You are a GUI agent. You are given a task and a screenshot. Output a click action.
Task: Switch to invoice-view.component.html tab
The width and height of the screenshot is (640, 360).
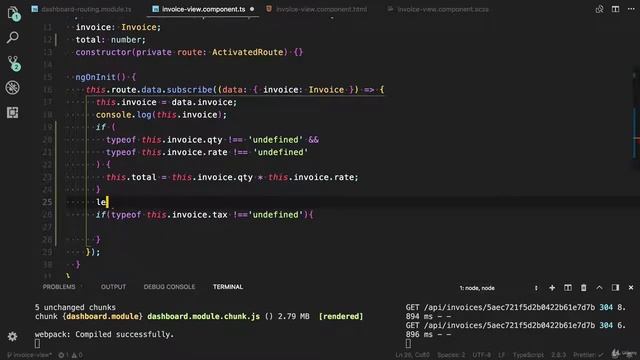pos(317,9)
